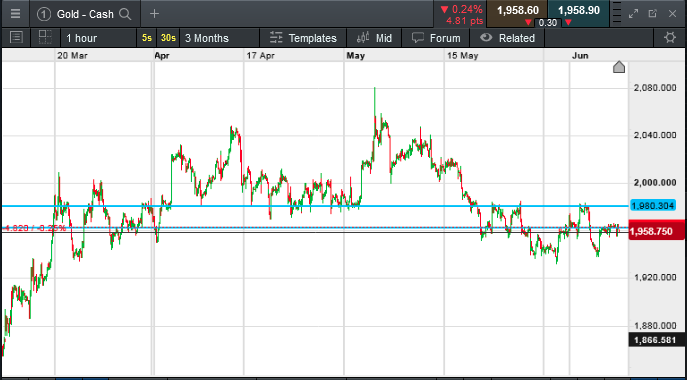Open the 1 hour interval dropdown
This screenshot has height=380, width=687.
pyautogui.click(x=99, y=38)
